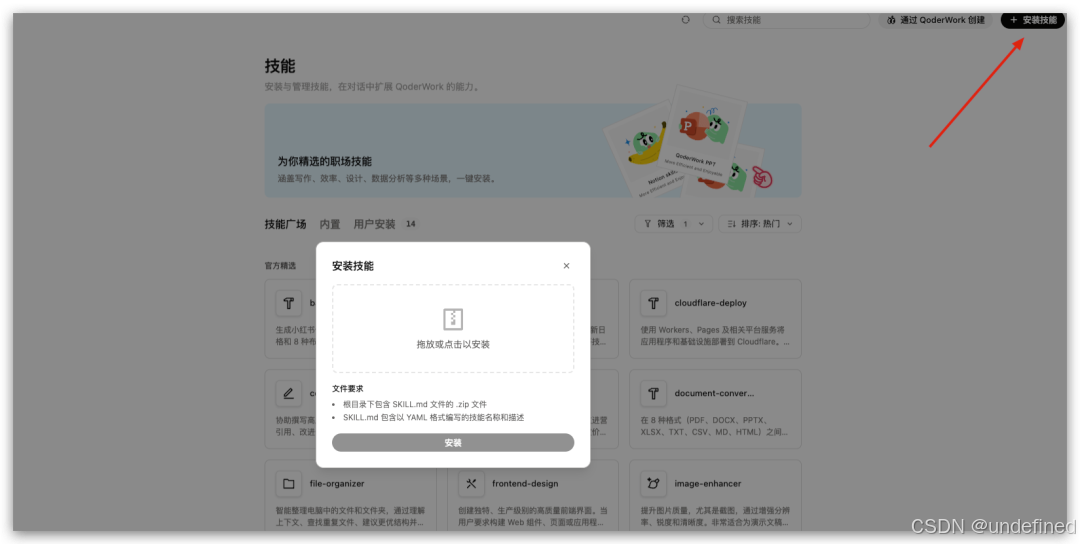The image size is (1080, 544).
Task: Open the document-conver... skill card
Action: click(715, 409)
